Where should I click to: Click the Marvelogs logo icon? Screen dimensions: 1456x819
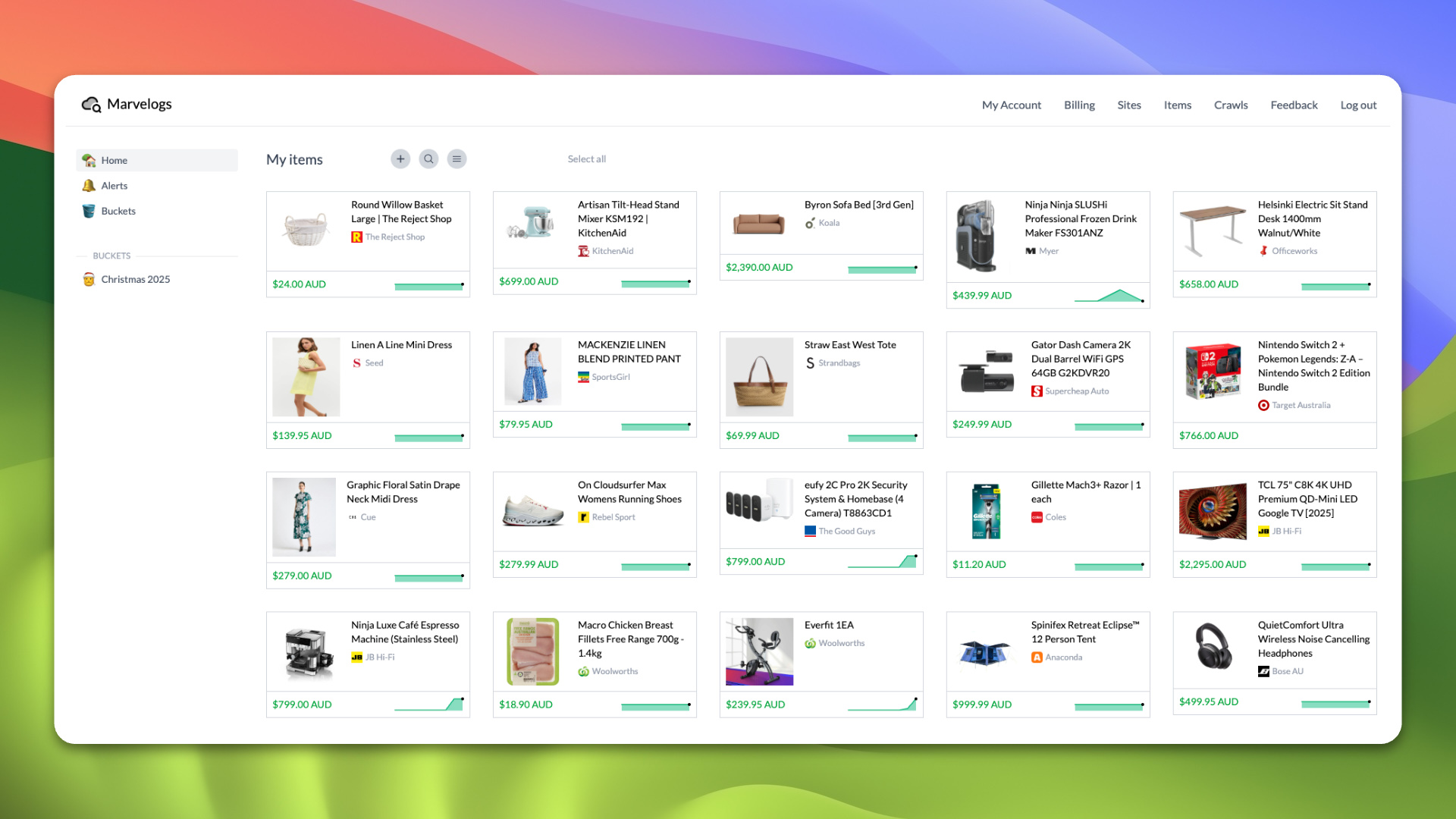point(91,105)
